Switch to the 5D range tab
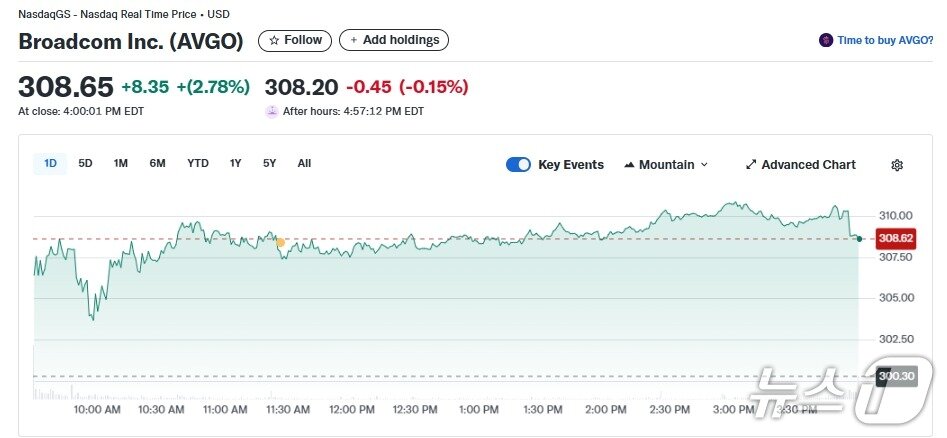Image resolution: width=947 pixels, height=438 pixels. tap(85, 163)
